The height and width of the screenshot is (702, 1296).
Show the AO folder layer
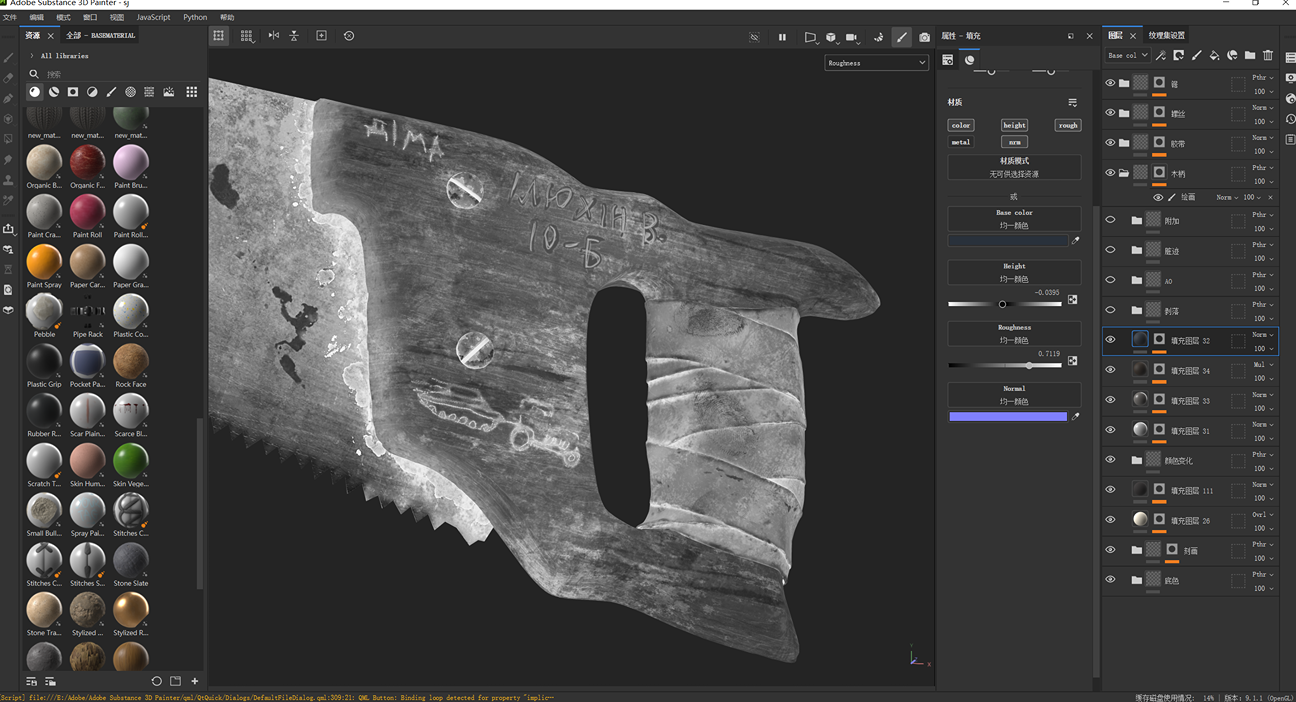[1110, 281]
